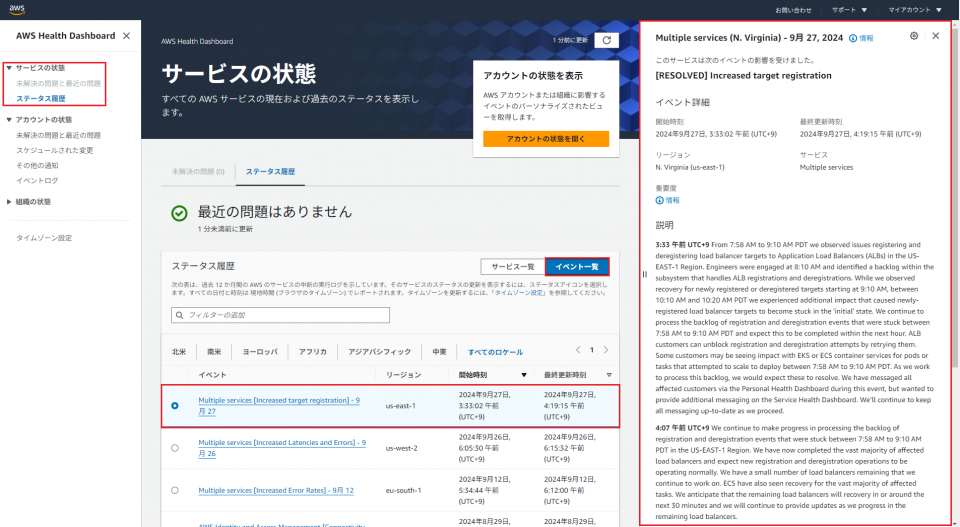Open タイムゾーン設定 in sidebar
This screenshot has height=527, width=960.
[44, 238]
